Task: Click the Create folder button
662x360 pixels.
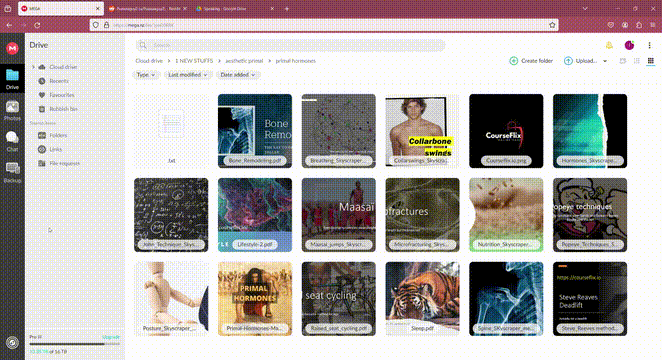Action: point(531,61)
